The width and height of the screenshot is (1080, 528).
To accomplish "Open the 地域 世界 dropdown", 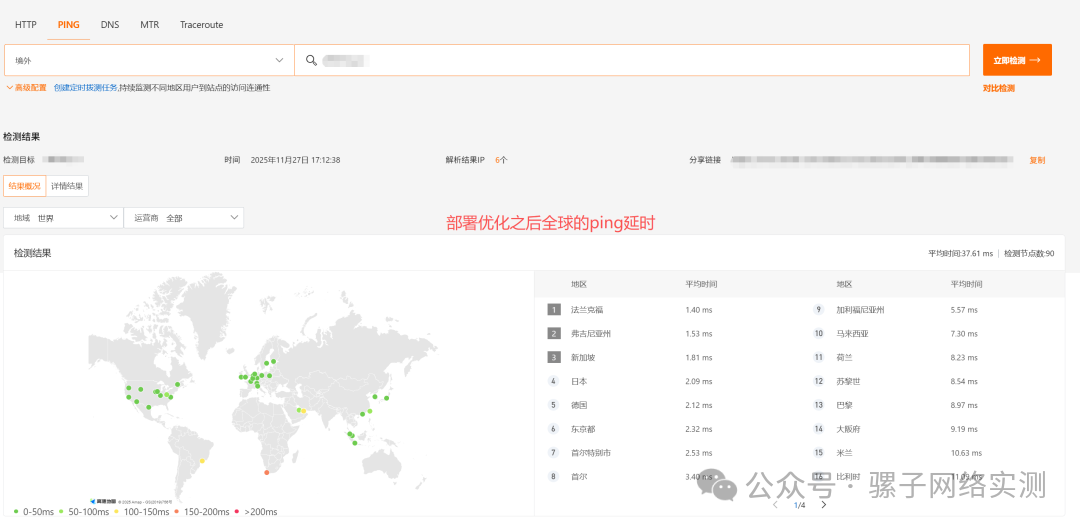I will 63,218.
